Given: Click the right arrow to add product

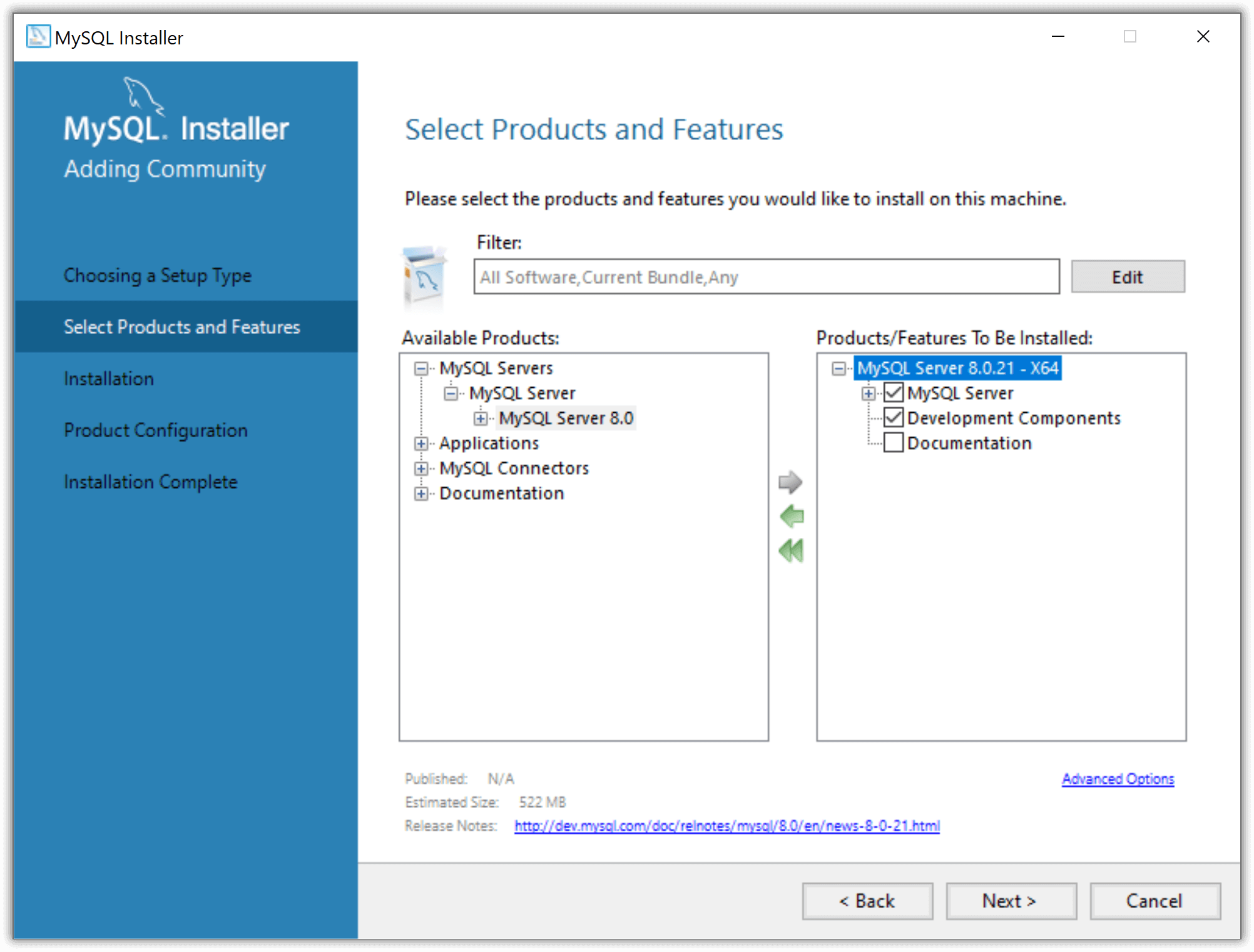Looking at the screenshot, I should pyautogui.click(x=790, y=482).
